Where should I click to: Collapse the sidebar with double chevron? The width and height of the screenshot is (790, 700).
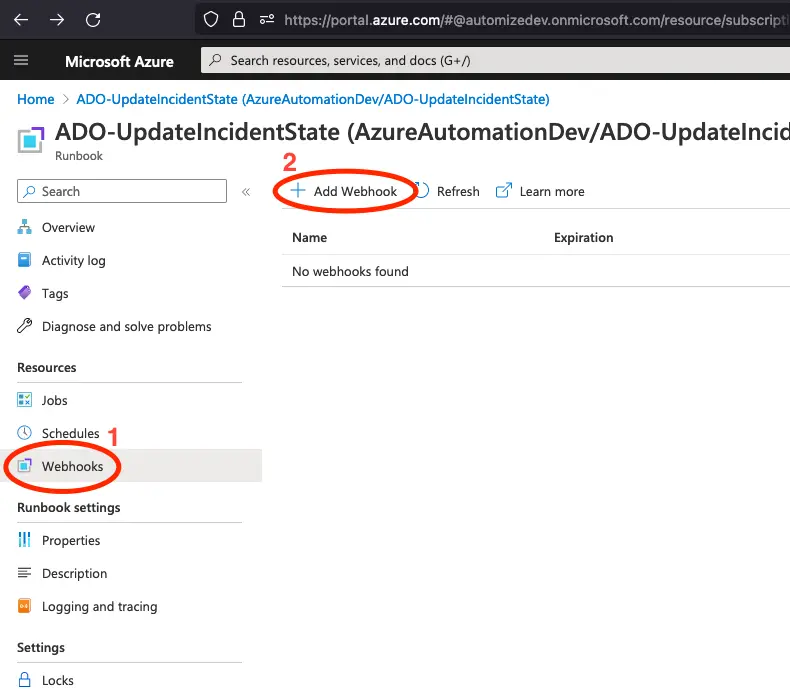coord(246,192)
